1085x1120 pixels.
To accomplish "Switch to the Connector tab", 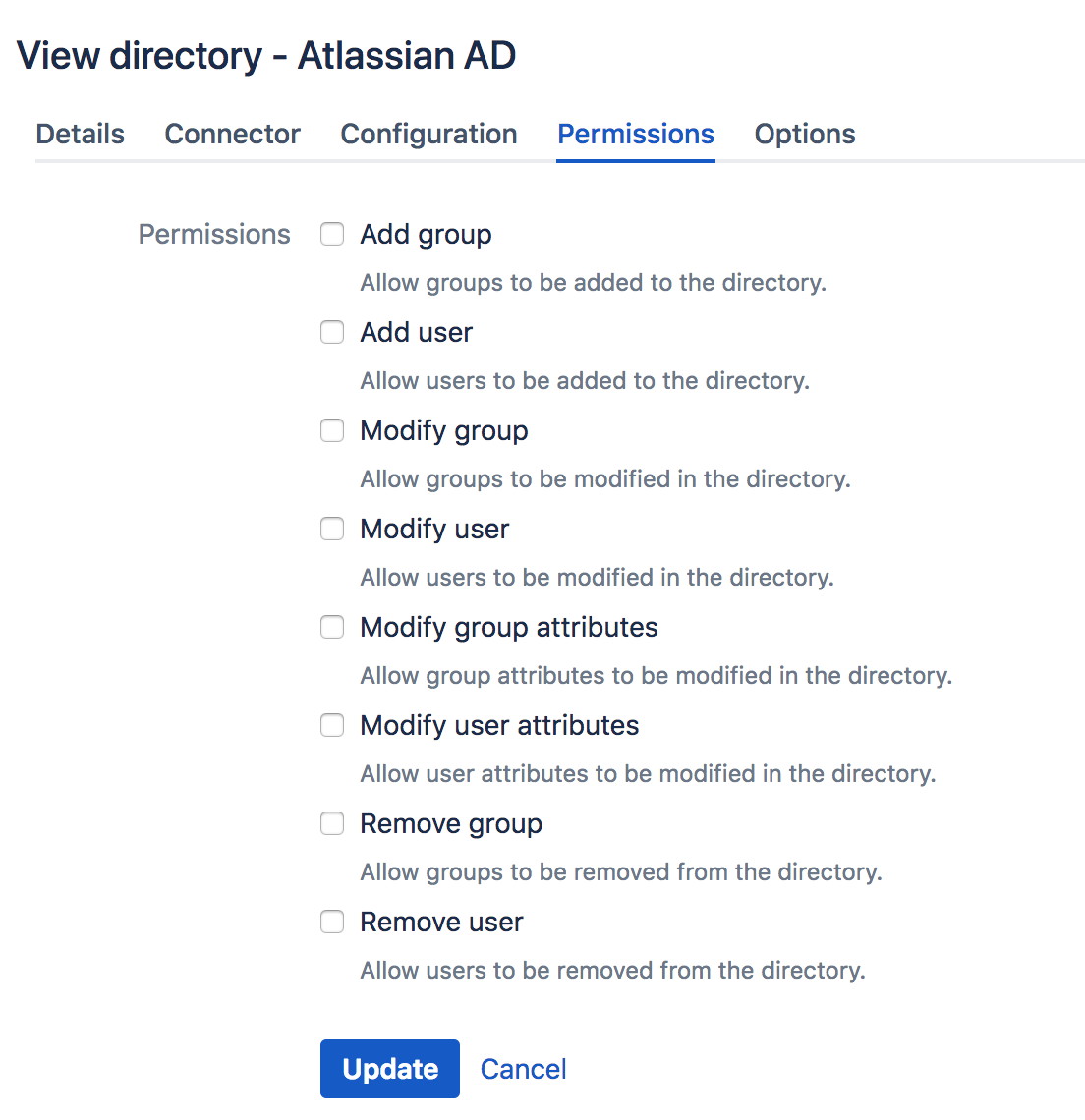I will [x=232, y=135].
